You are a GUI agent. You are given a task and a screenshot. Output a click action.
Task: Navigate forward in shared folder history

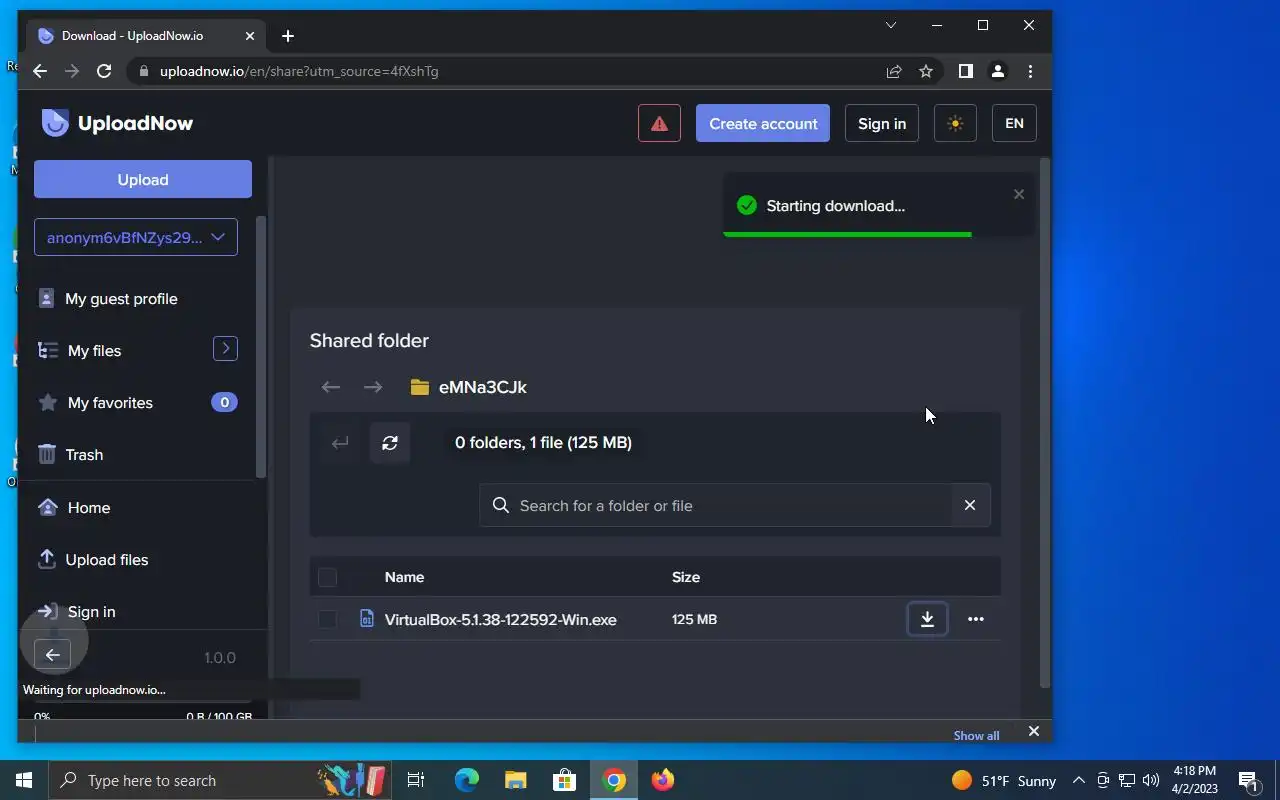click(x=373, y=387)
